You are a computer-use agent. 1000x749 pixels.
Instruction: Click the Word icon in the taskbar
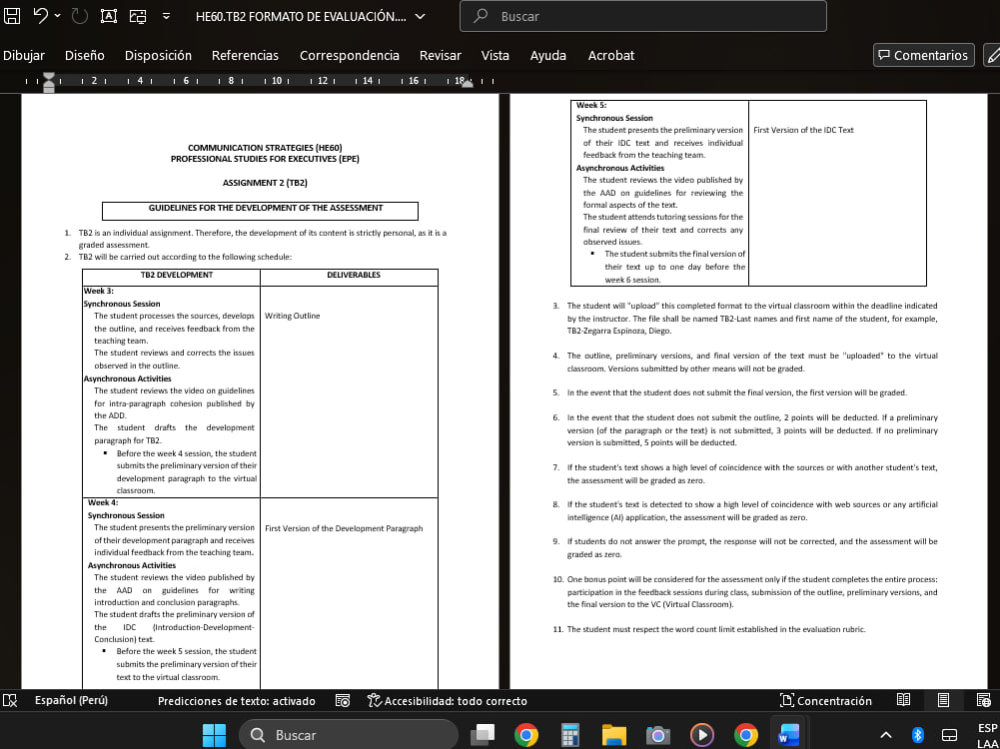789,735
